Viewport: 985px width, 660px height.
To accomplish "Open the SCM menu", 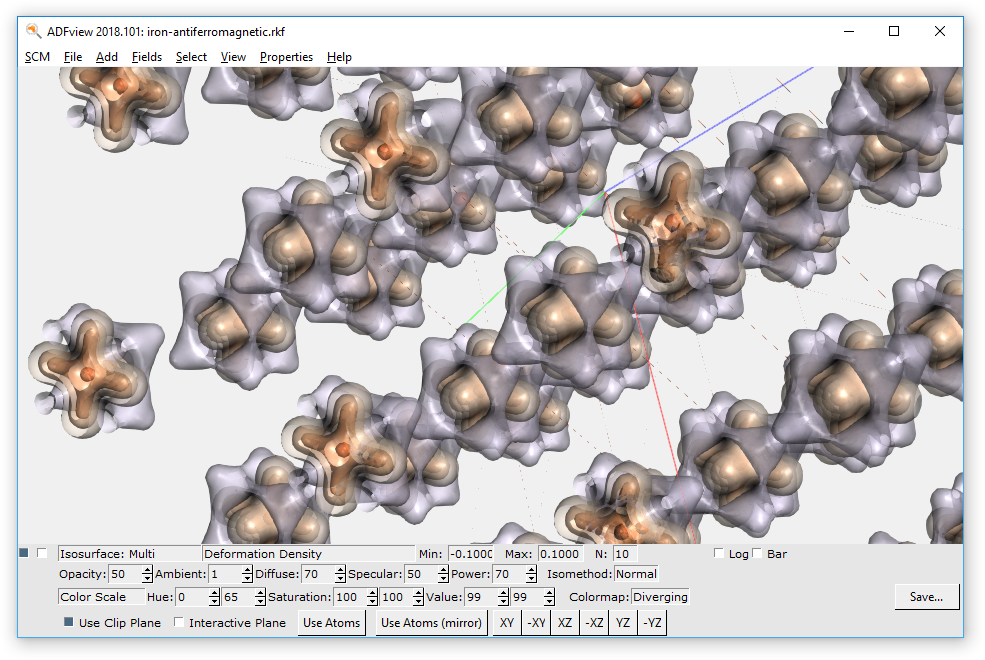I will 37,57.
